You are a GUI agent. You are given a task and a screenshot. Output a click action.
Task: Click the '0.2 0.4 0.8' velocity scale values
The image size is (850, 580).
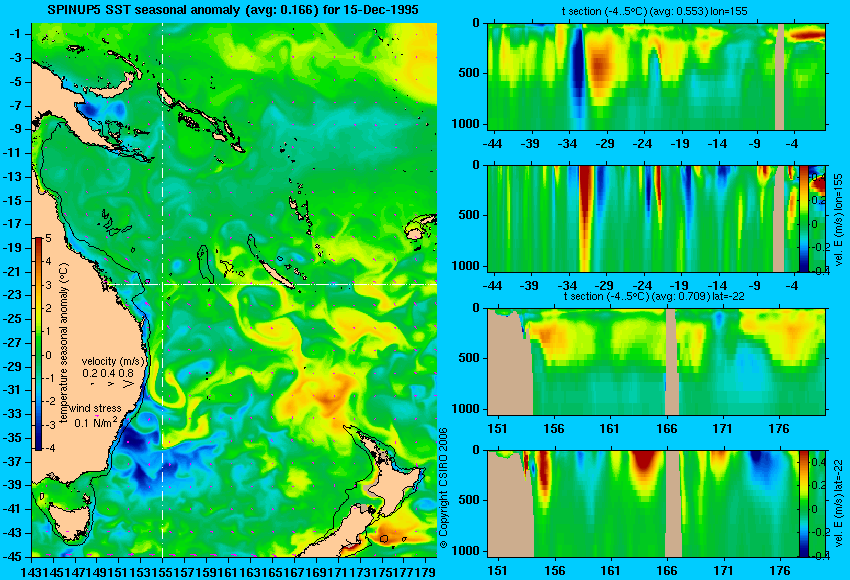click(108, 373)
